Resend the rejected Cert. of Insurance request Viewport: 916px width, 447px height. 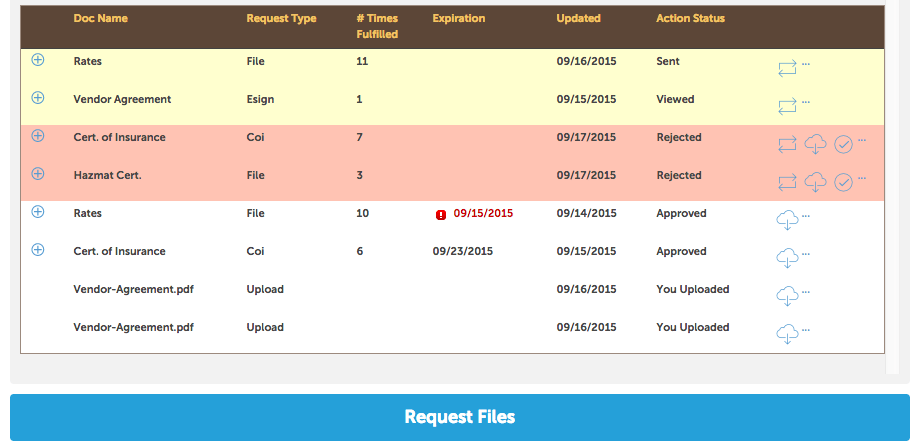[x=787, y=144]
